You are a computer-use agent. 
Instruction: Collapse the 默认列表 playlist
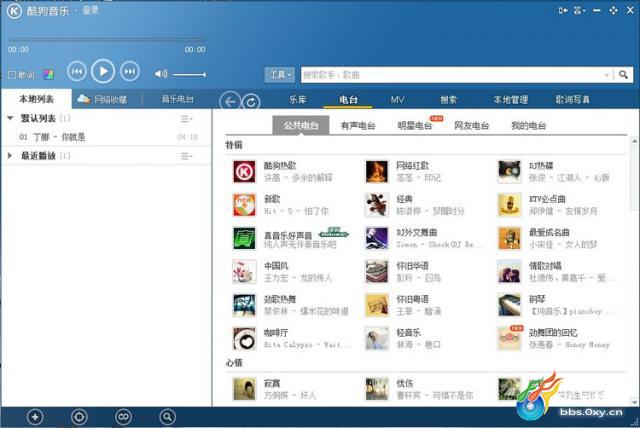(x=10, y=118)
